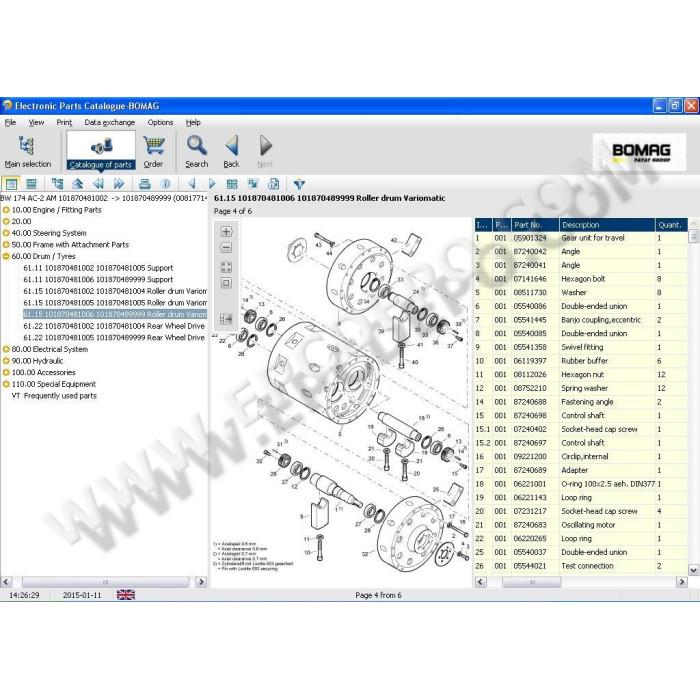The width and height of the screenshot is (700, 700).
Task: Click the tree structure toolbar icon
Action: (57, 184)
